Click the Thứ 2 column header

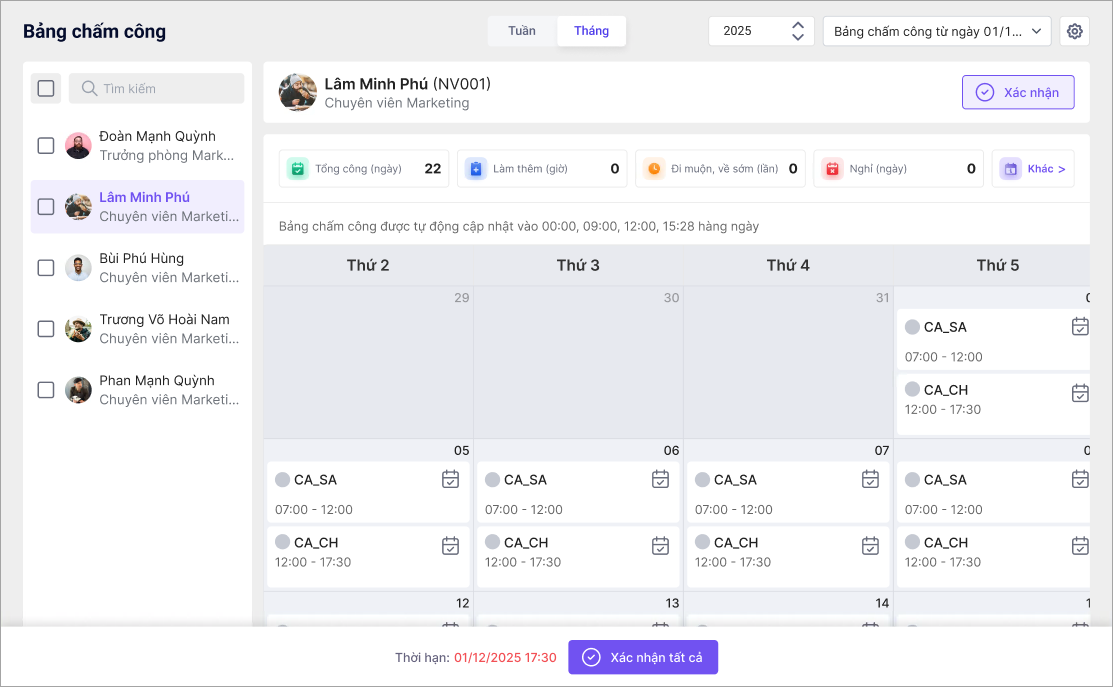(x=368, y=265)
